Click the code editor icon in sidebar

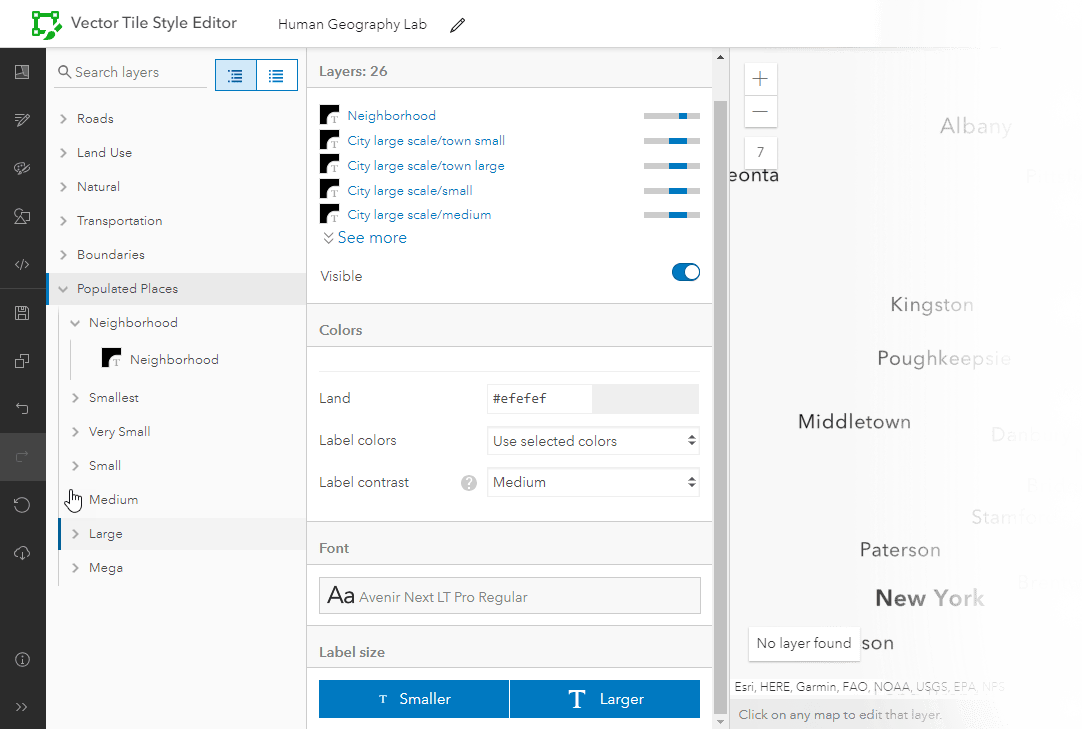pyautogui.click(x=22, y=265)
